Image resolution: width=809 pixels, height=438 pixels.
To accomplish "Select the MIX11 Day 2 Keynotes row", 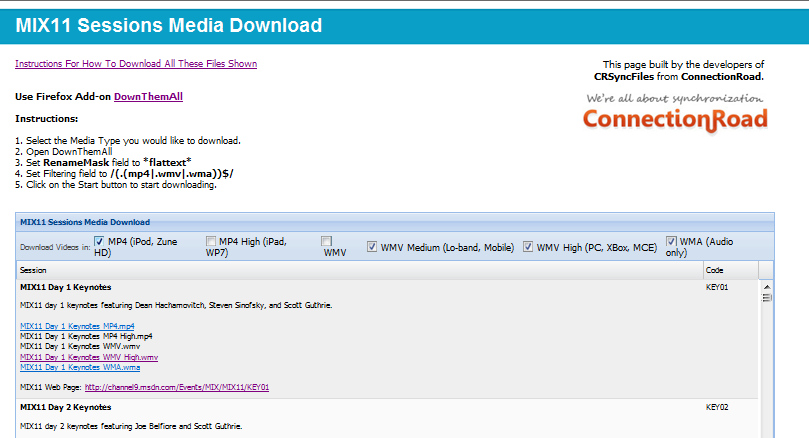I will pyautogui.click(x=387, y=418).
